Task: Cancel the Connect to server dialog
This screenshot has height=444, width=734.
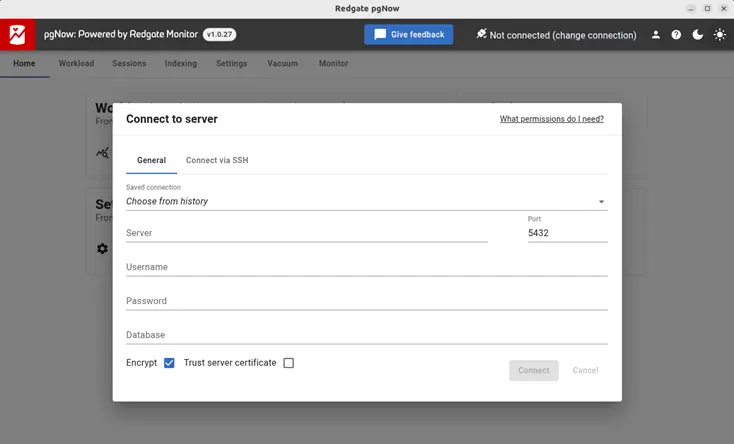Action: (x=585, y=370)
